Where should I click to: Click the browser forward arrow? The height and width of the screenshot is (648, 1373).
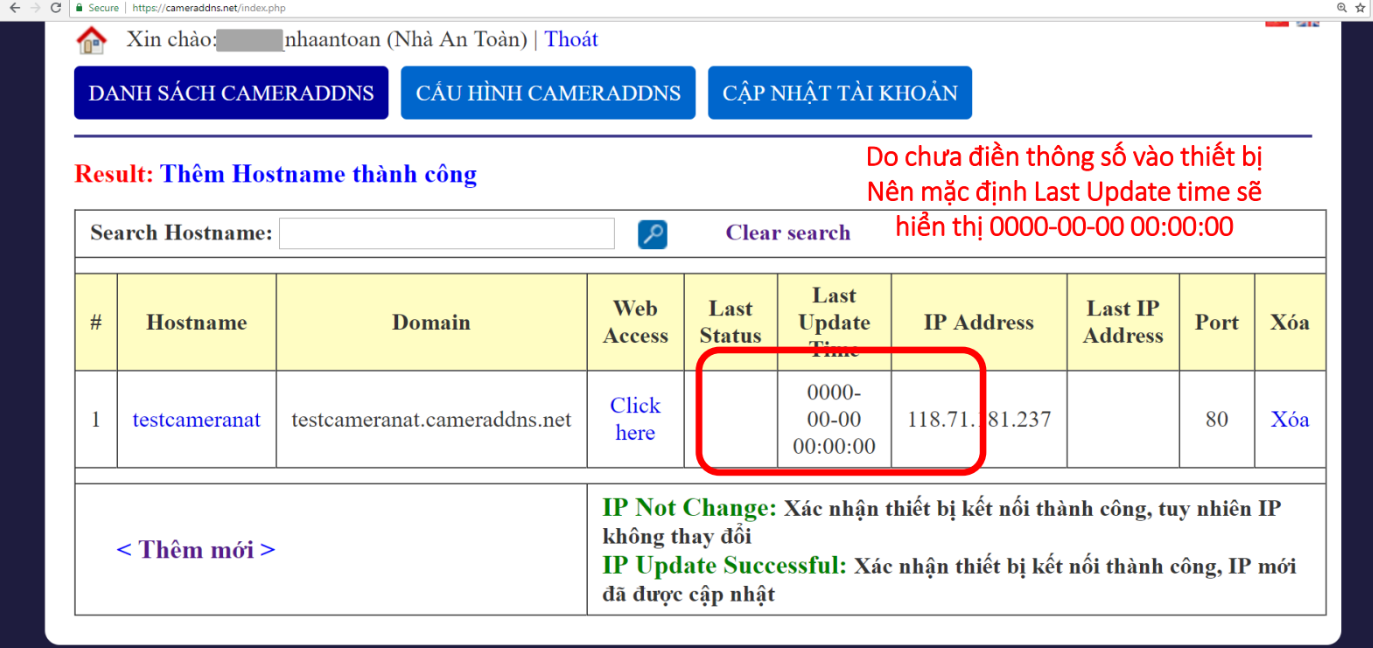coord(35,8)
